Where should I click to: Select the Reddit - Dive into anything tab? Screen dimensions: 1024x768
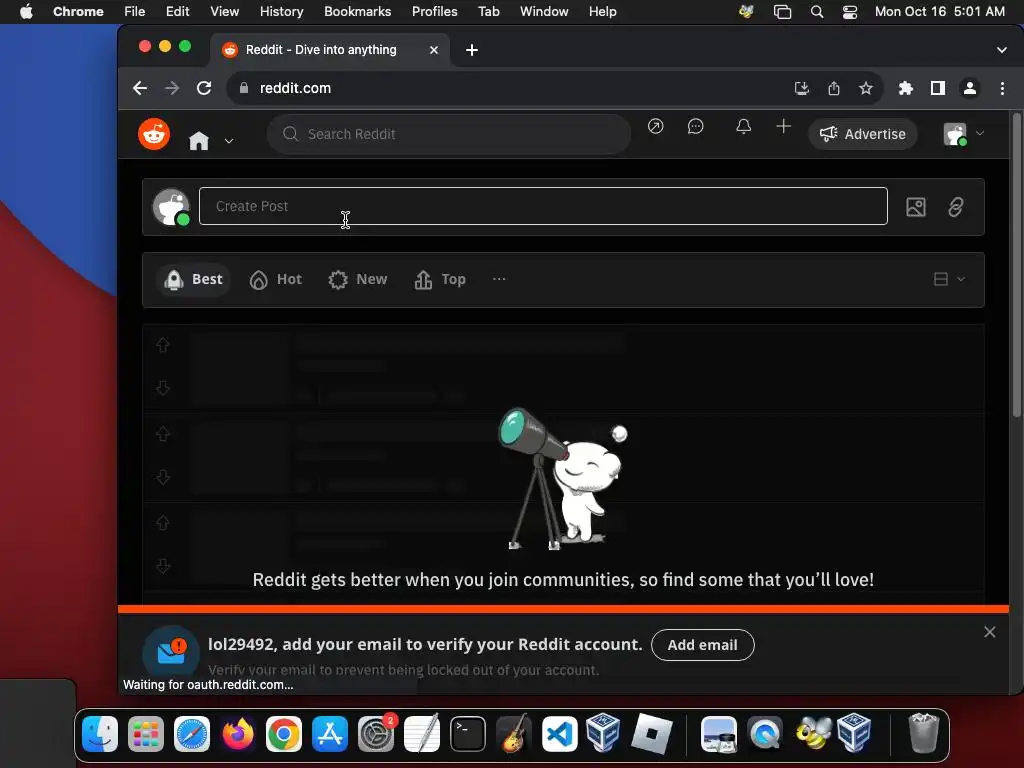(x=330, y=50)
